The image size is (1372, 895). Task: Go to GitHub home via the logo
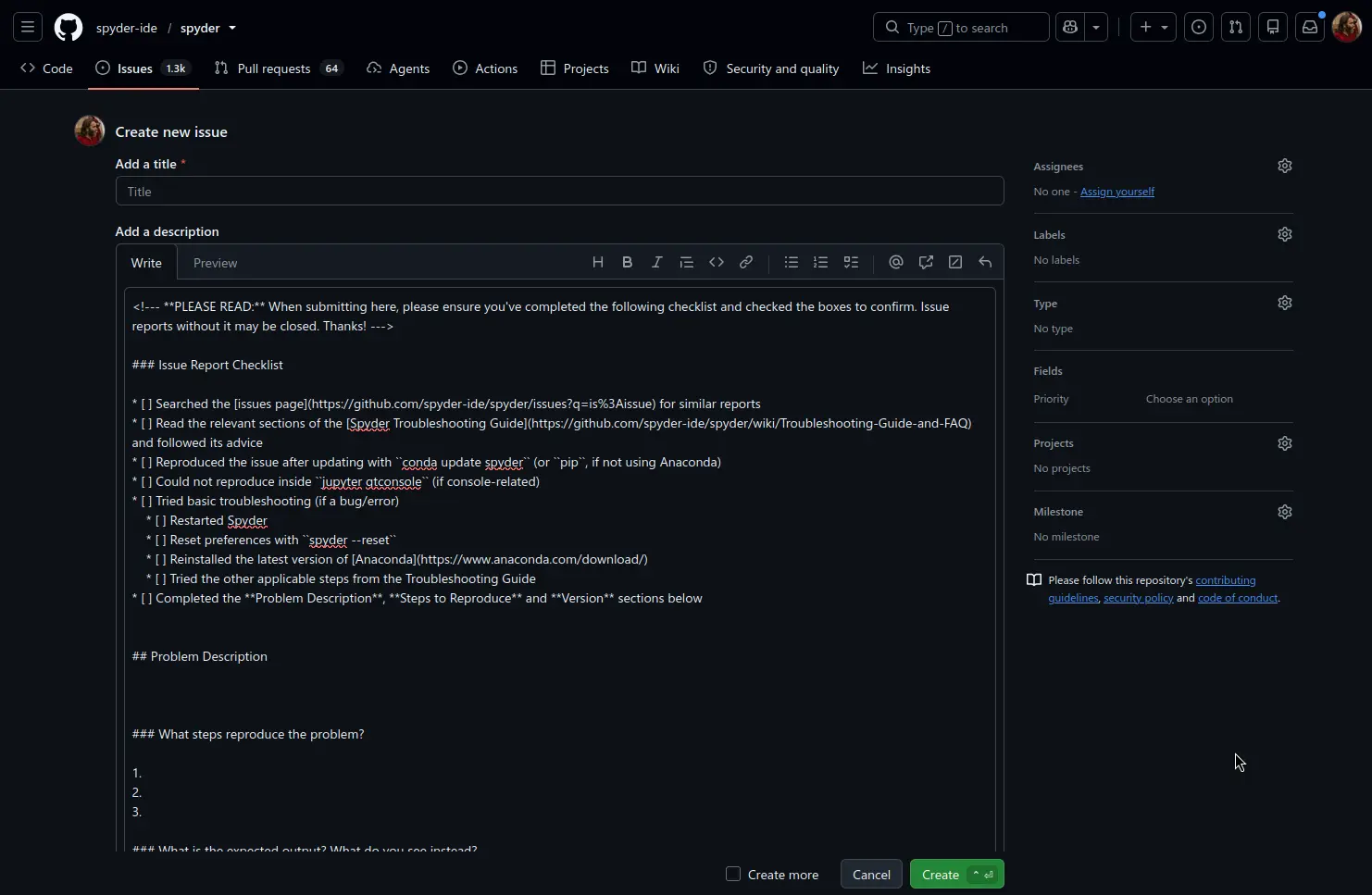[x=69, y=28]
